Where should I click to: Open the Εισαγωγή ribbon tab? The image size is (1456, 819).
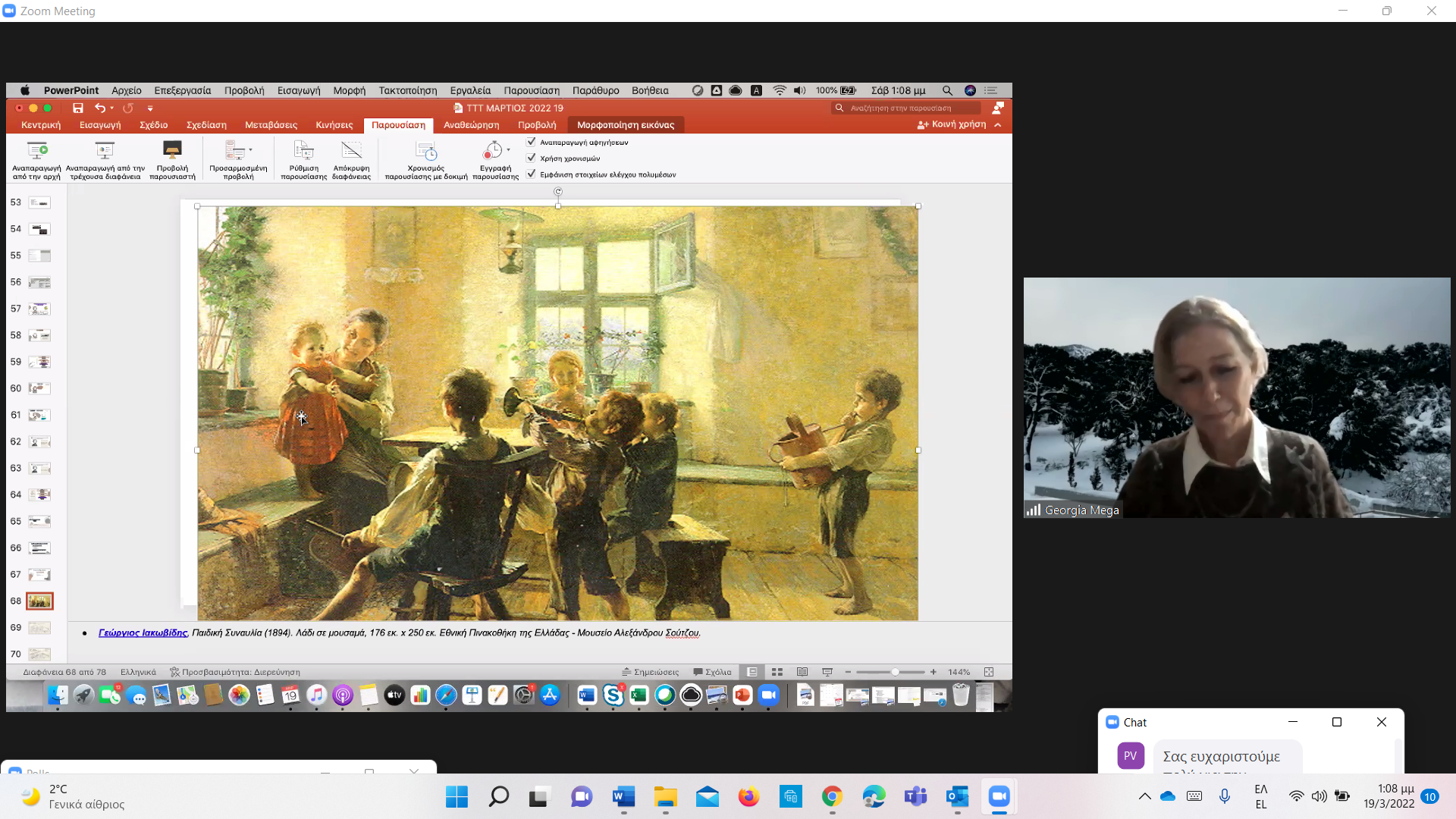100,125
